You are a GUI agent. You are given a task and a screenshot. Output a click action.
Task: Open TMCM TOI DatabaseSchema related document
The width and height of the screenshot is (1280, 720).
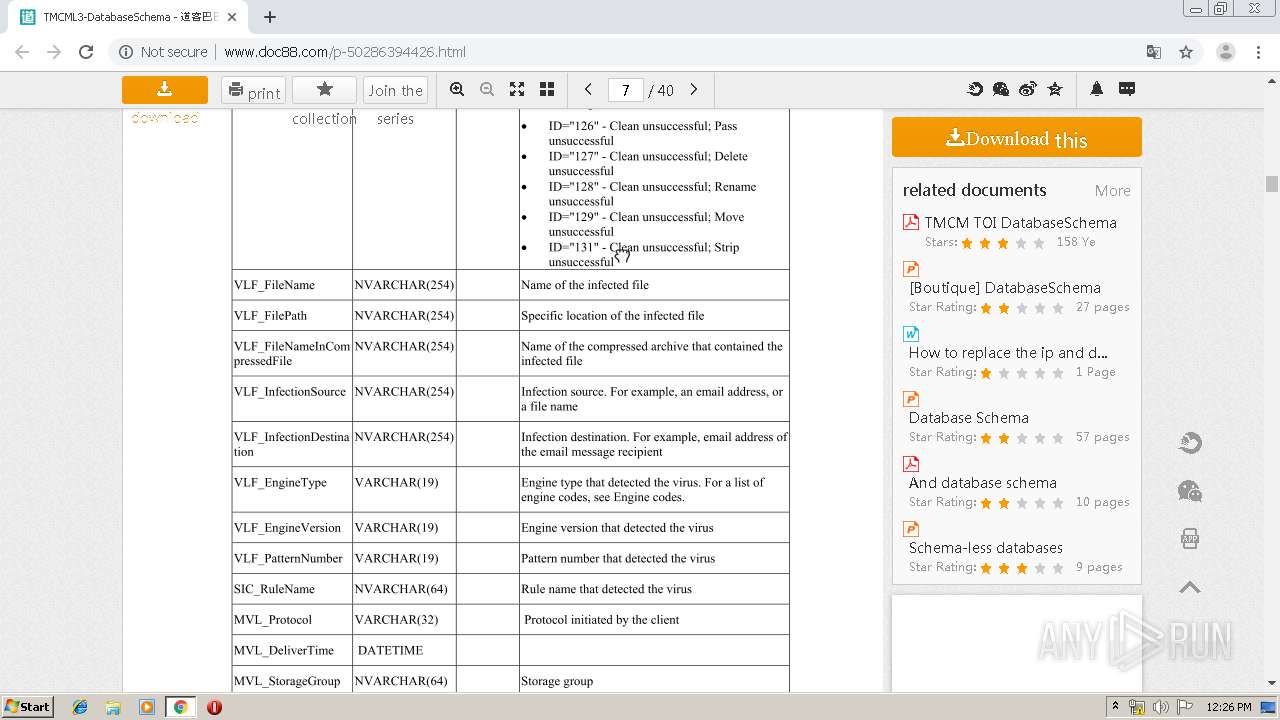pyautogui.click(x=1020, y=223)
